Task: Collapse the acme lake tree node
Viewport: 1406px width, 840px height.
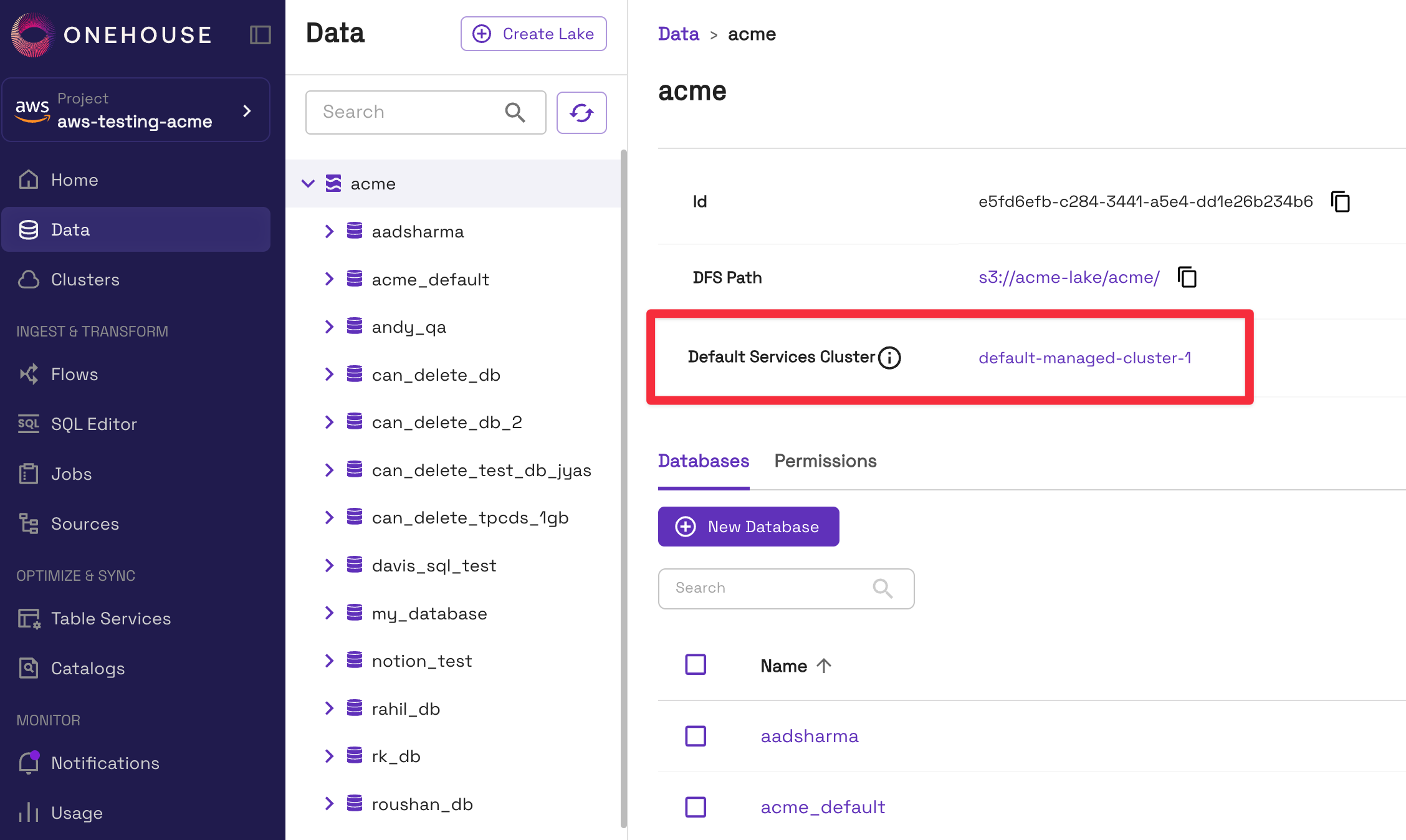Action: point(308,184)
